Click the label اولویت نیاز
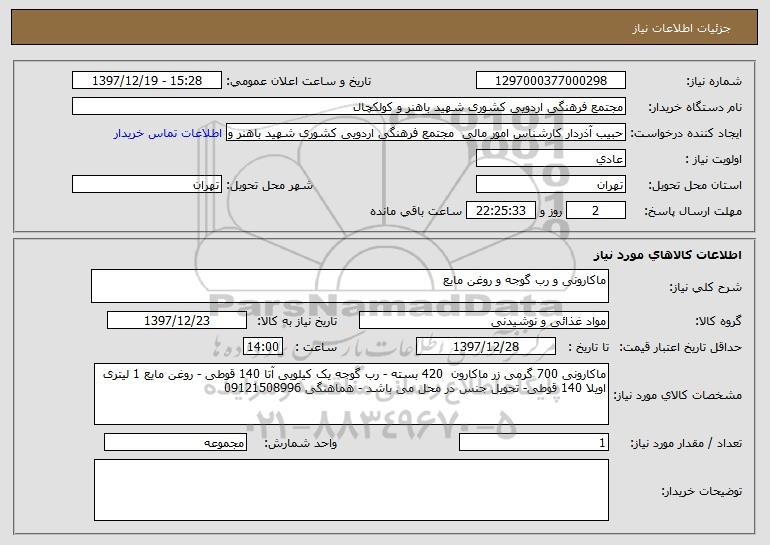The width and height of the screenshot is (770, 545). (714, 160)
